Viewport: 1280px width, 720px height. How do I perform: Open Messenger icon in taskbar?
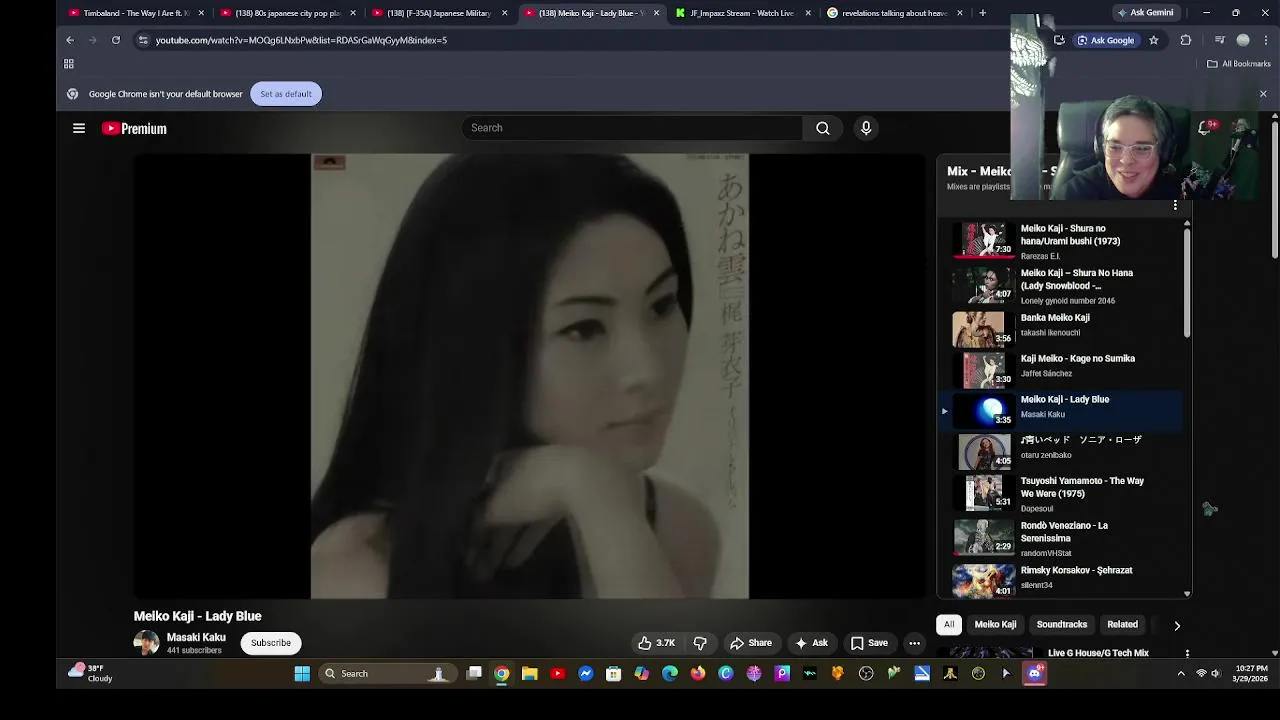586,673
